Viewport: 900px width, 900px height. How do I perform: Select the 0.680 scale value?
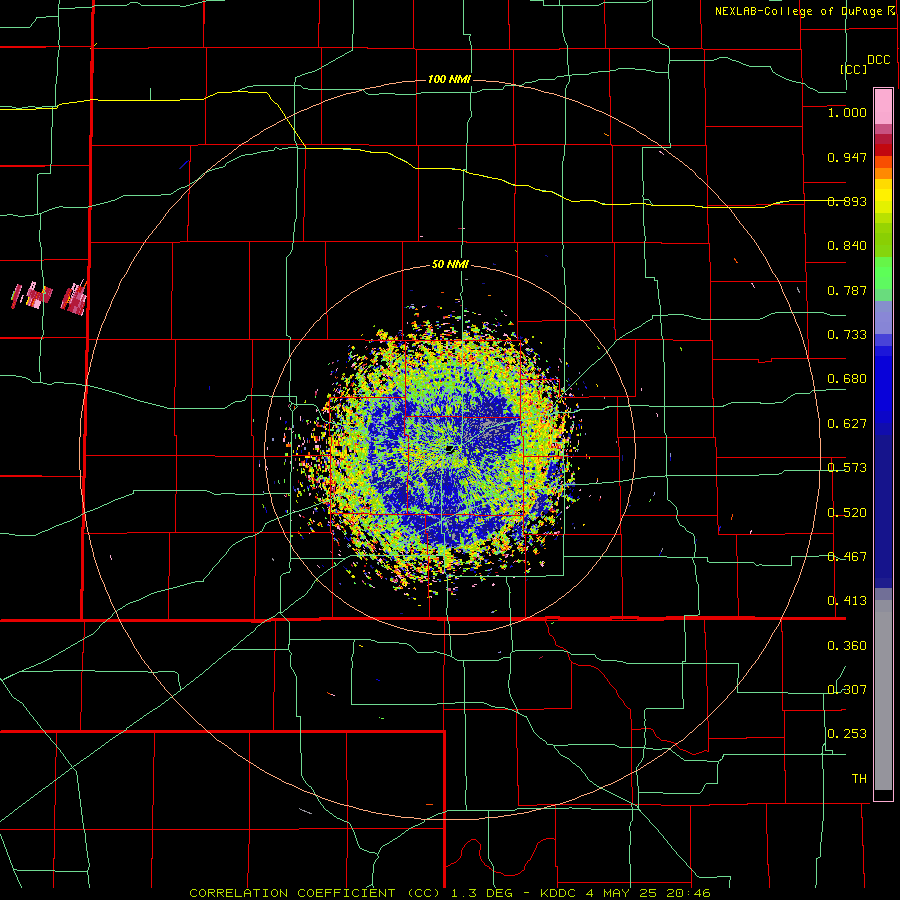847,379
